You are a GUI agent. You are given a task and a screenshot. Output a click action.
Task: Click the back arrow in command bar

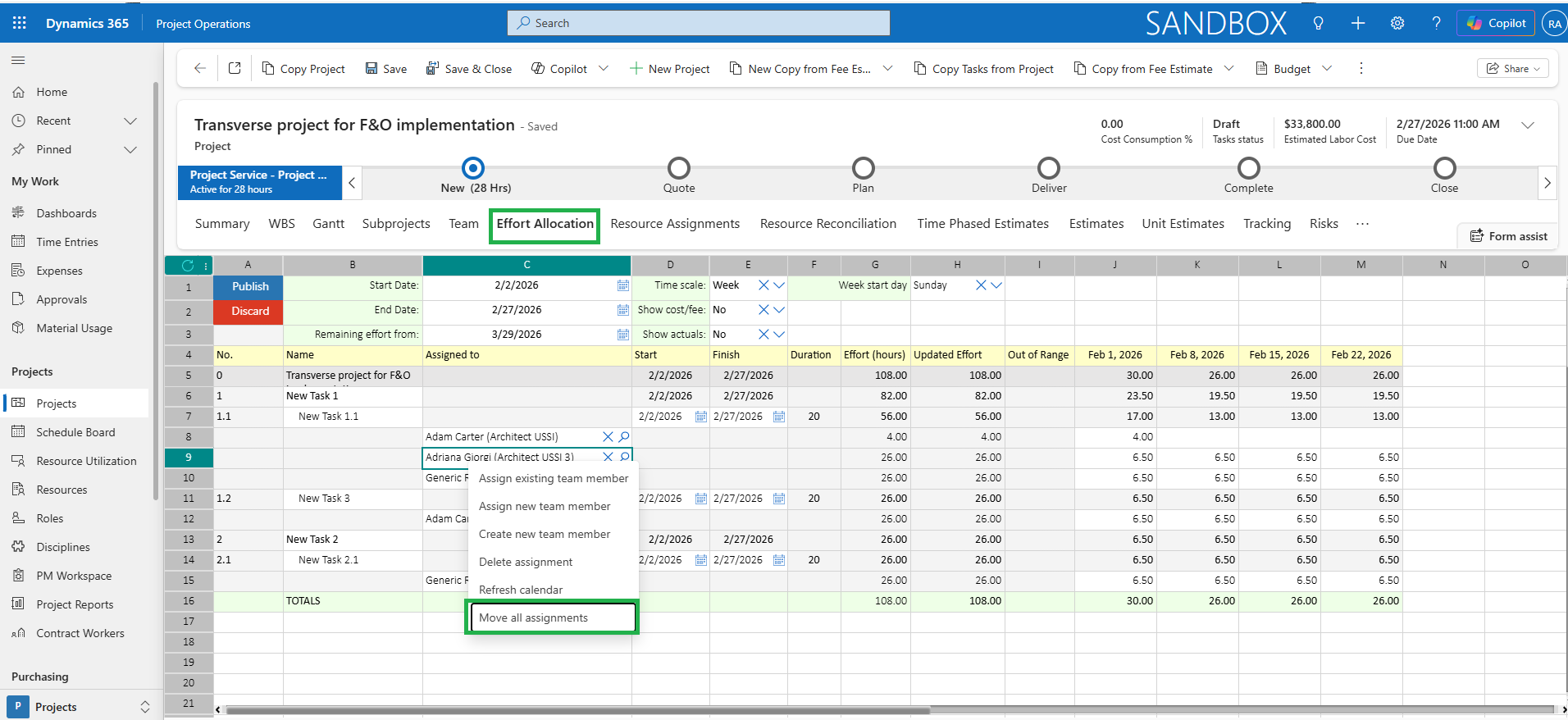point(199,69)
